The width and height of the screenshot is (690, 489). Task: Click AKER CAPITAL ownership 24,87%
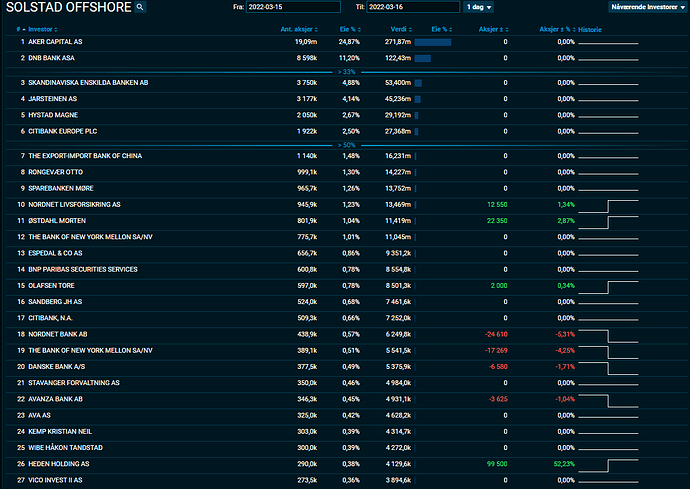pos(349,42)
